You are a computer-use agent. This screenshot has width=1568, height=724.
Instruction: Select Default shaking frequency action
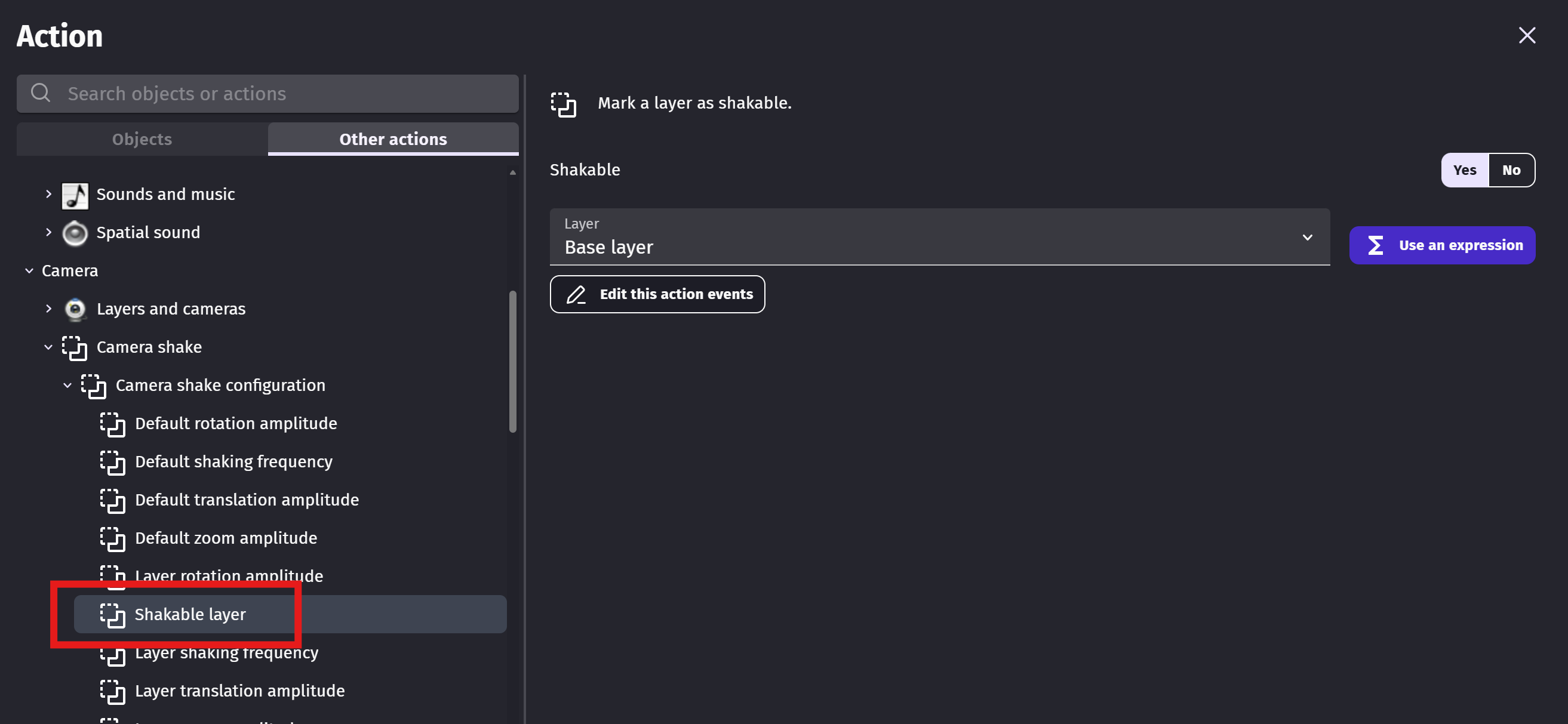pyautogui.click(x=233, y=462)
